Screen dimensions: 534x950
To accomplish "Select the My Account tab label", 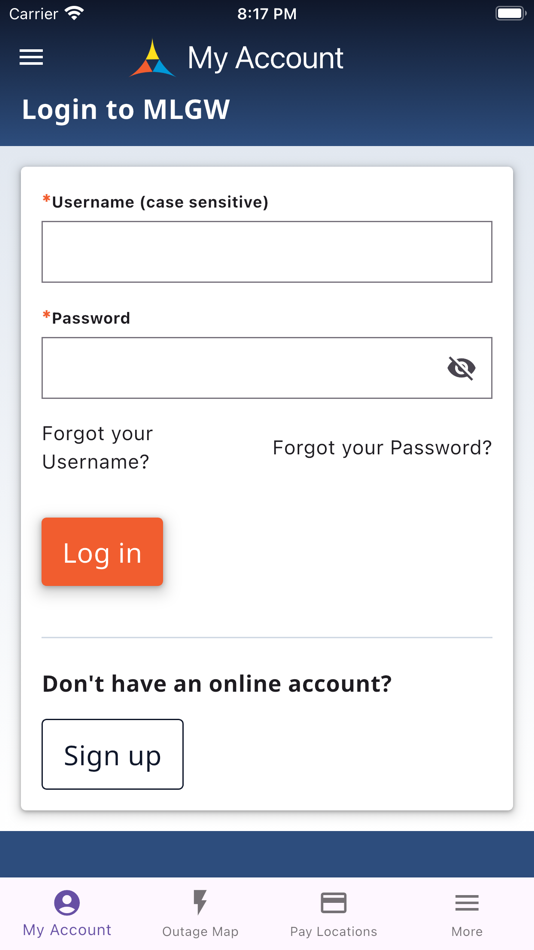I will [67, 930].
